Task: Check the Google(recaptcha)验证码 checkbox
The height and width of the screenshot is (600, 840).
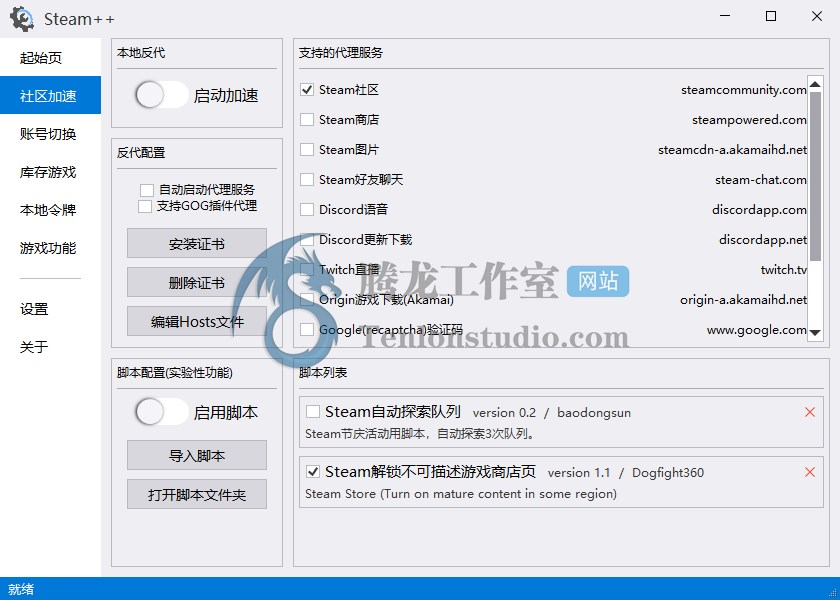Action: (307, 329)
